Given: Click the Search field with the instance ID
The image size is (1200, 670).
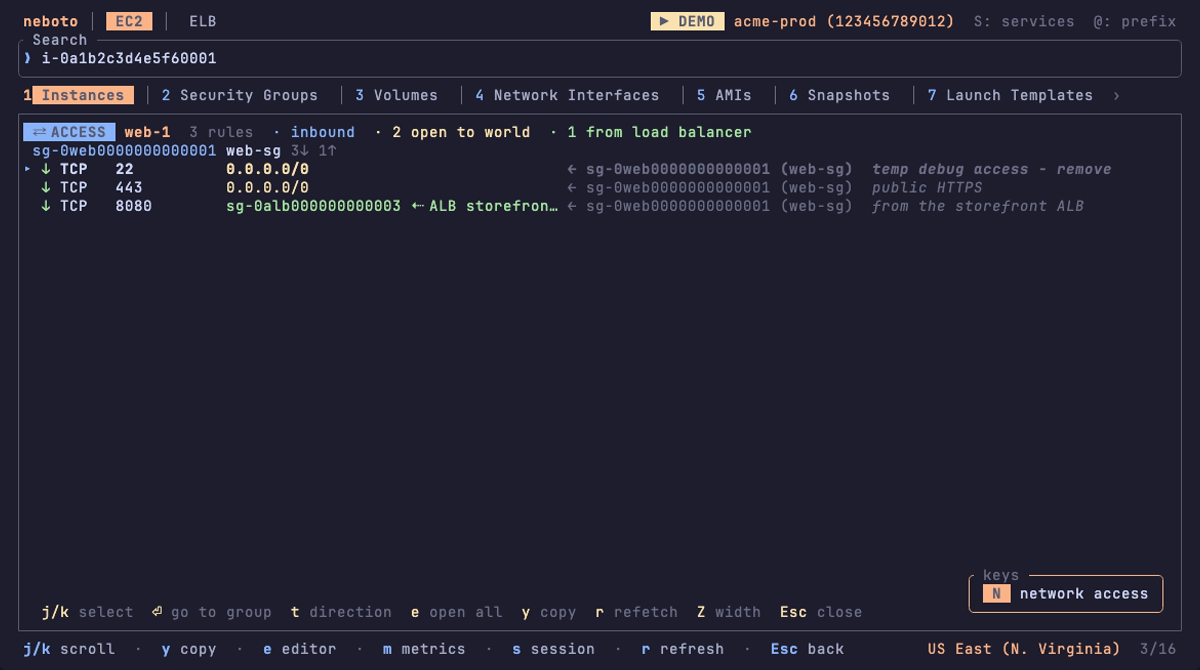Looking at the screenshot, I should tap(600, 58).
